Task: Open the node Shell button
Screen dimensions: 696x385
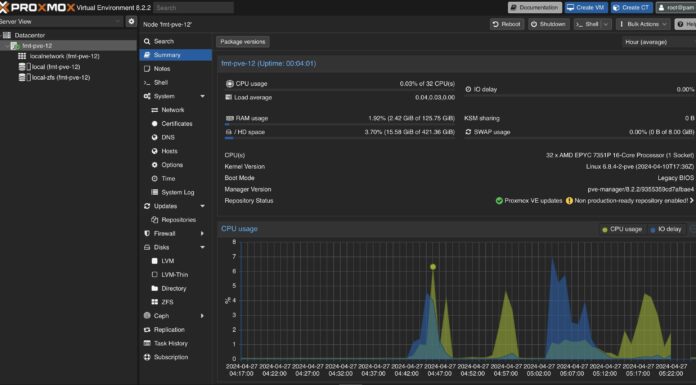Action: click(x=587, y=24)
